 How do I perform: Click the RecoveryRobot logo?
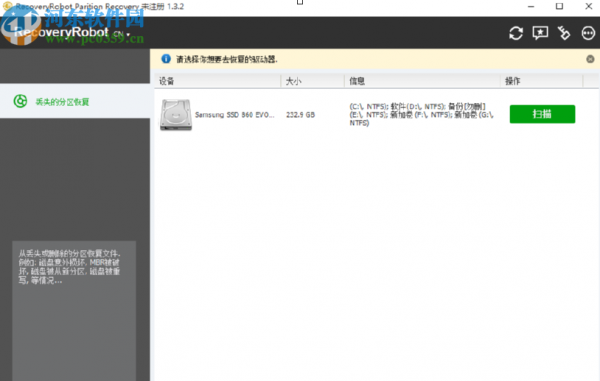(61, 32)
